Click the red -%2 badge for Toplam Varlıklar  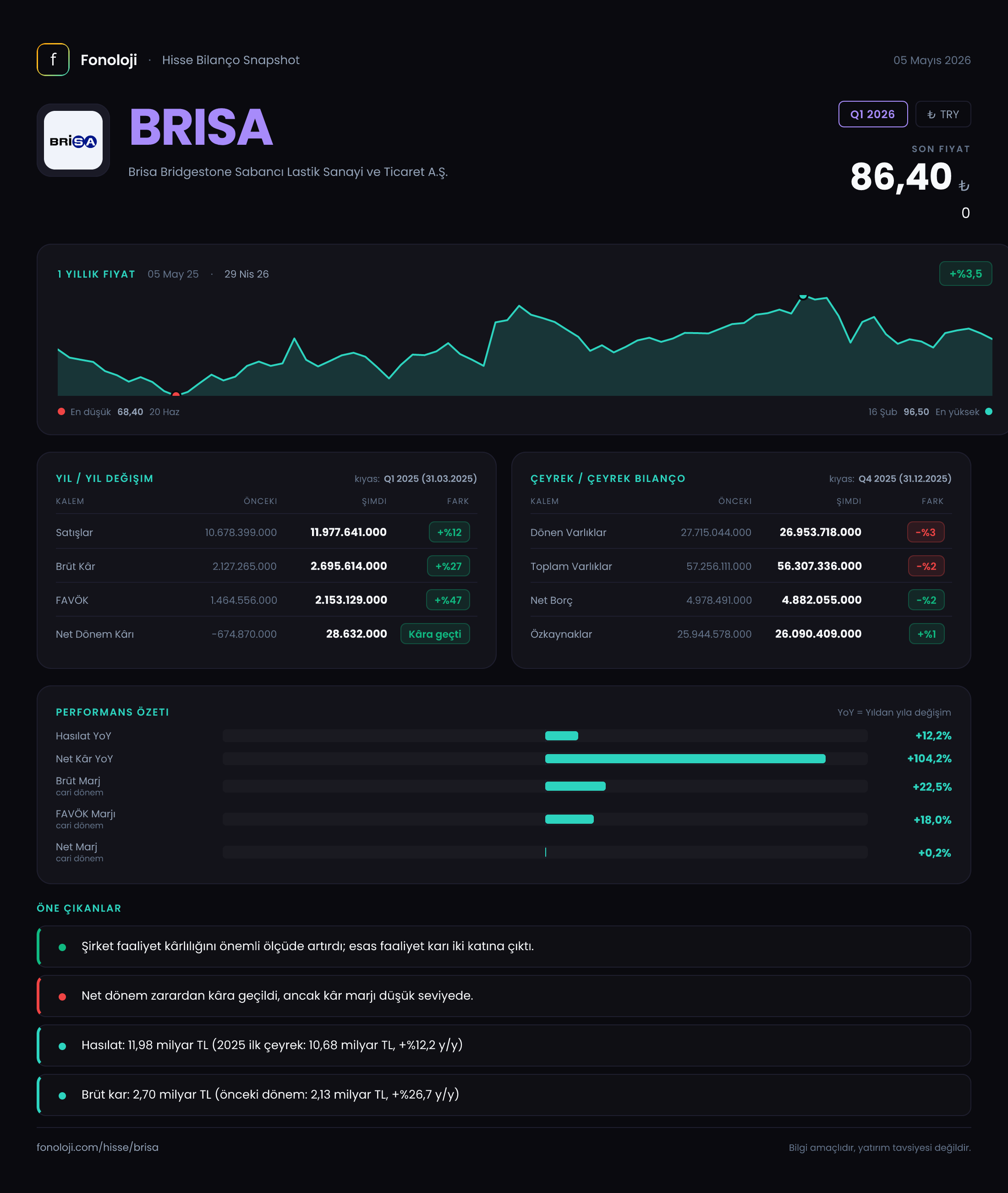tap(926, 566)
